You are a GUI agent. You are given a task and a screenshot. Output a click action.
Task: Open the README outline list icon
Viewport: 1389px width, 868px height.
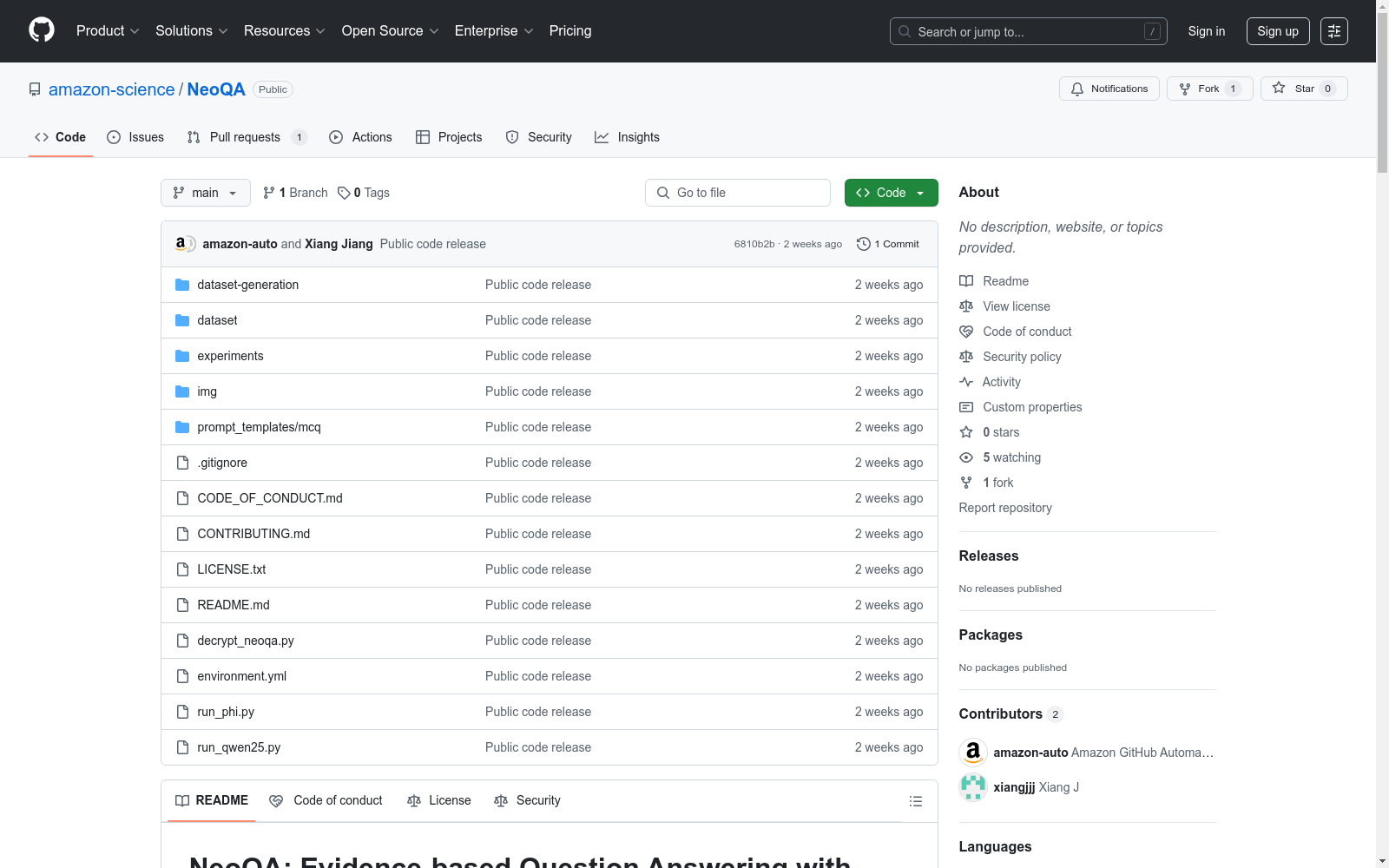[x=916, y=801]
